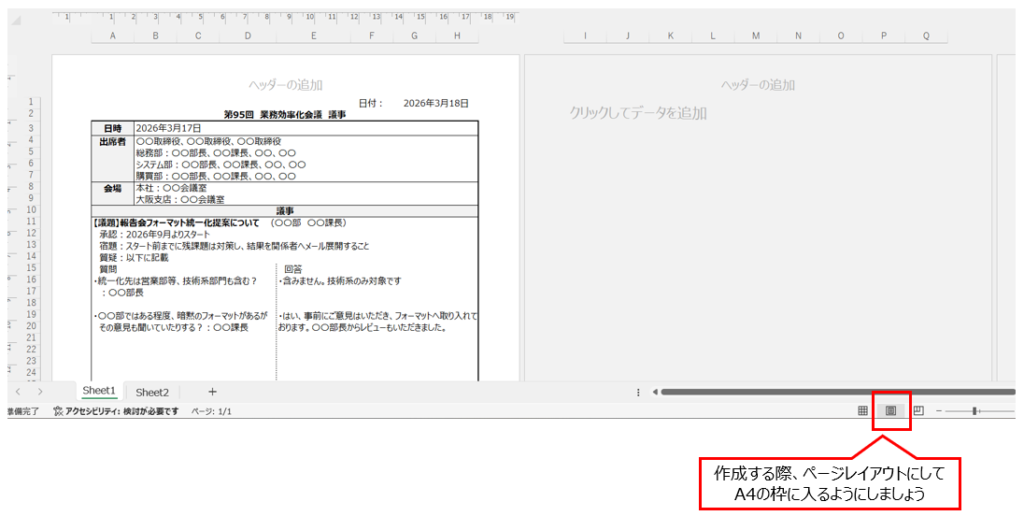The width and height of the screenshot is (1024, 516).
Task: Click the horizontal scrollbar left arrow
Action: point(654,392)
